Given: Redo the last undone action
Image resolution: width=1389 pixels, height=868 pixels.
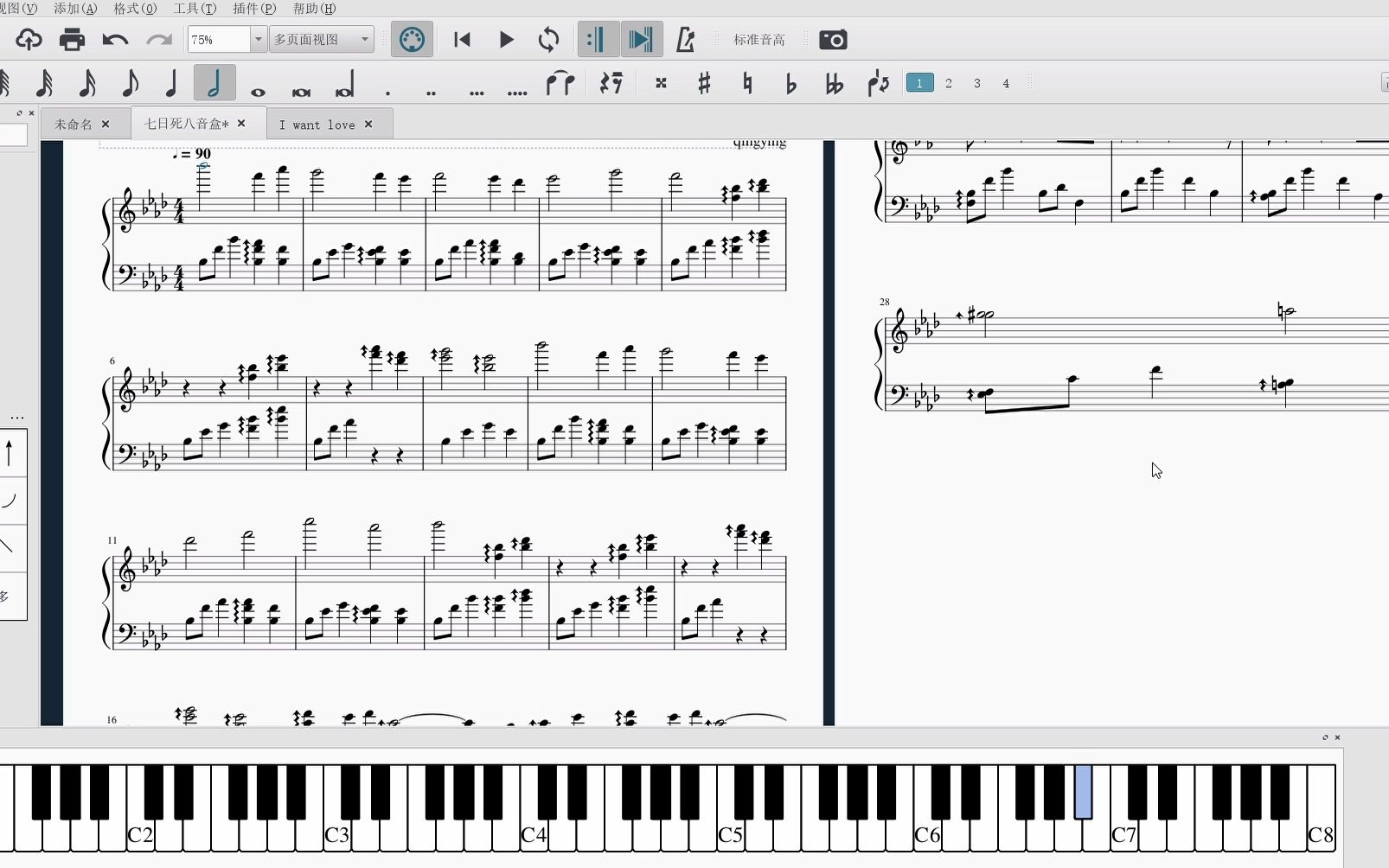Looking at the screenshot, I should [x=159, y=40].
